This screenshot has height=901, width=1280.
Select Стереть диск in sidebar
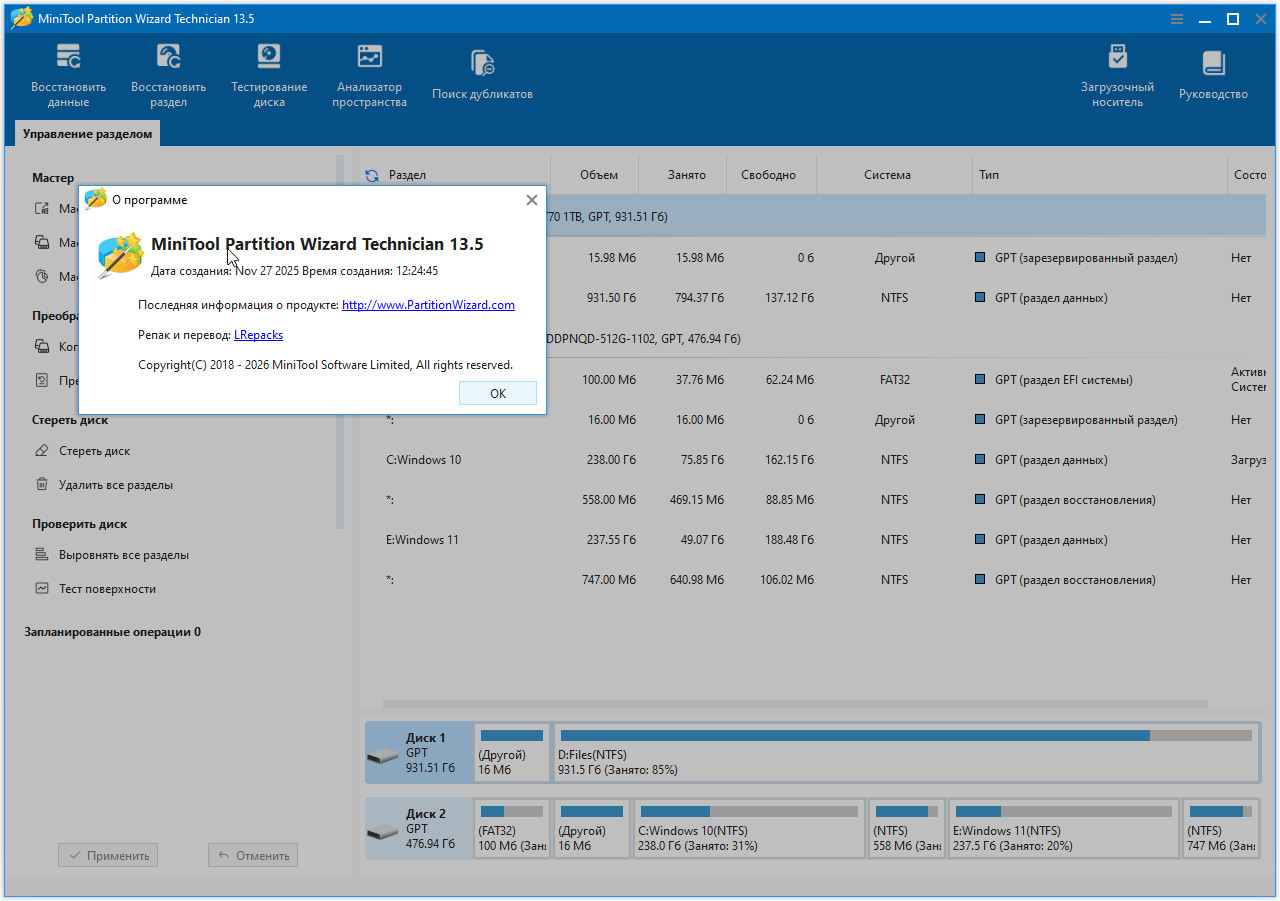[94, 451]
